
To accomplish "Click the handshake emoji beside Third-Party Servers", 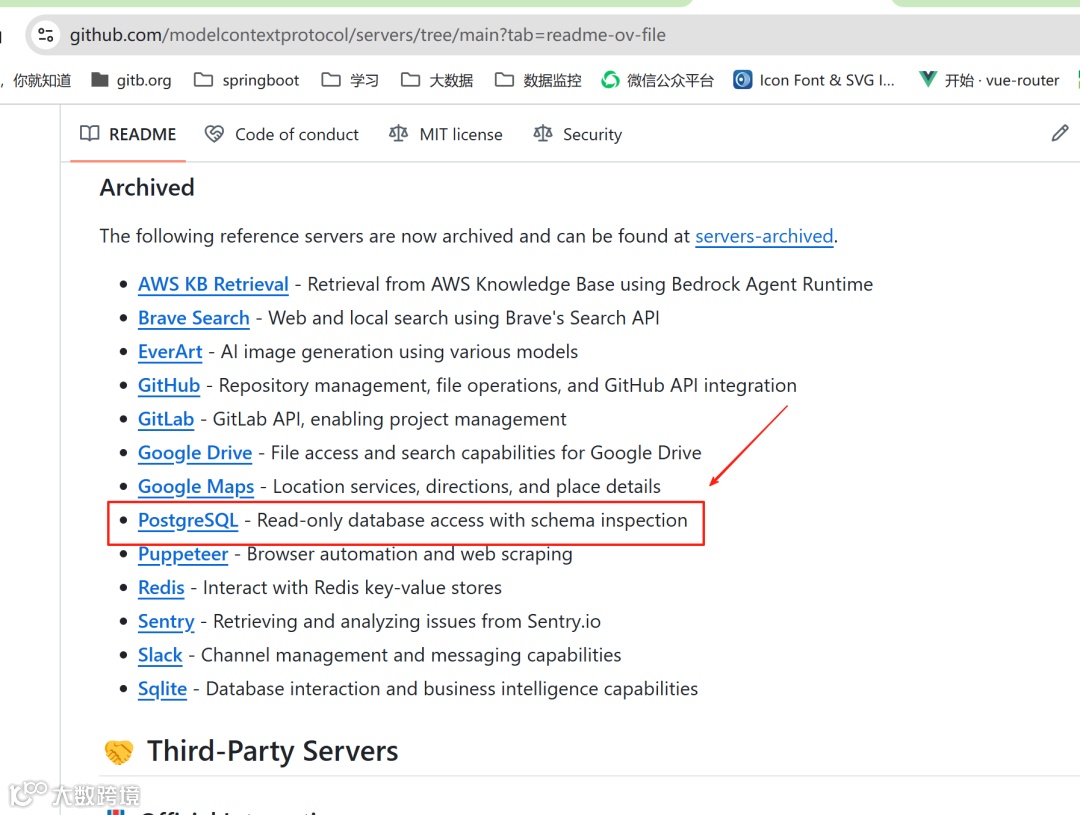I will click(119, 752).
